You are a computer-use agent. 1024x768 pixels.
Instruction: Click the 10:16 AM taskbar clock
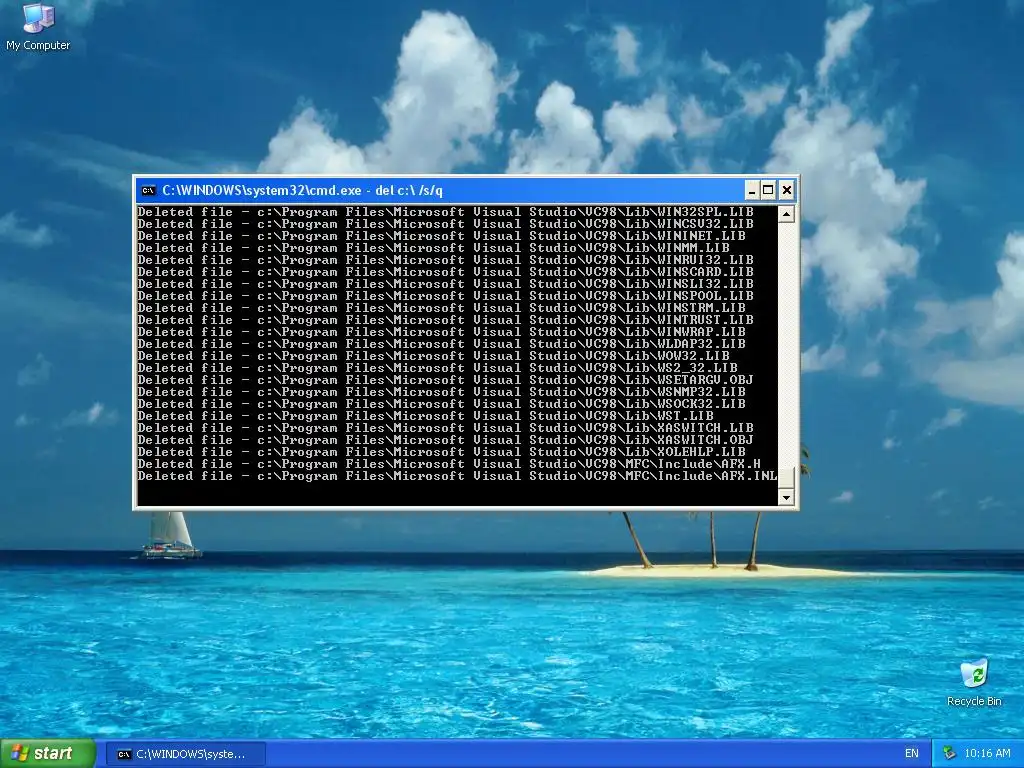tap(987, 754)
